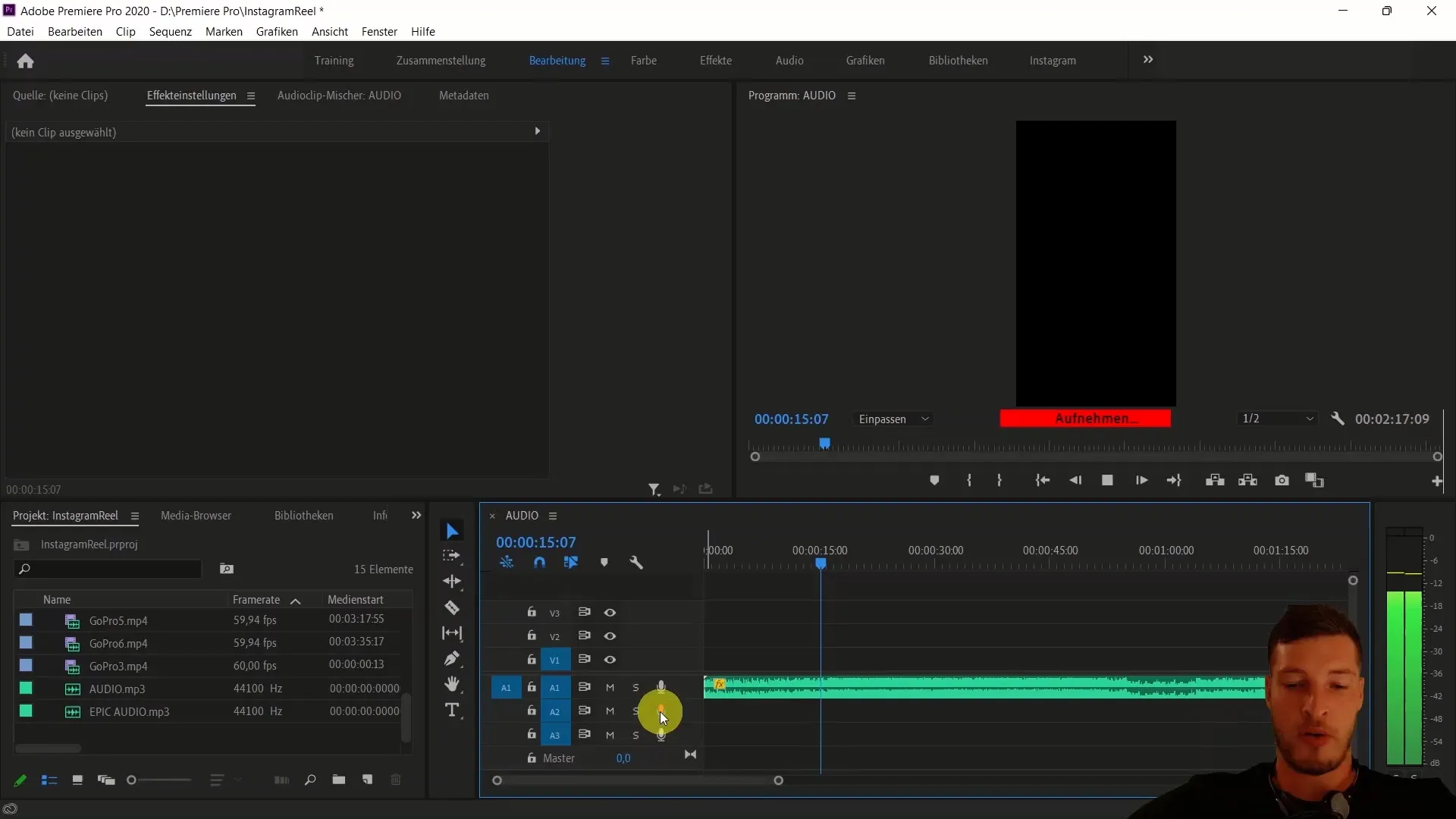Select the Ripple Edit tool
This screenshot has width=1456, height=819.
click(x=452, y=582)
